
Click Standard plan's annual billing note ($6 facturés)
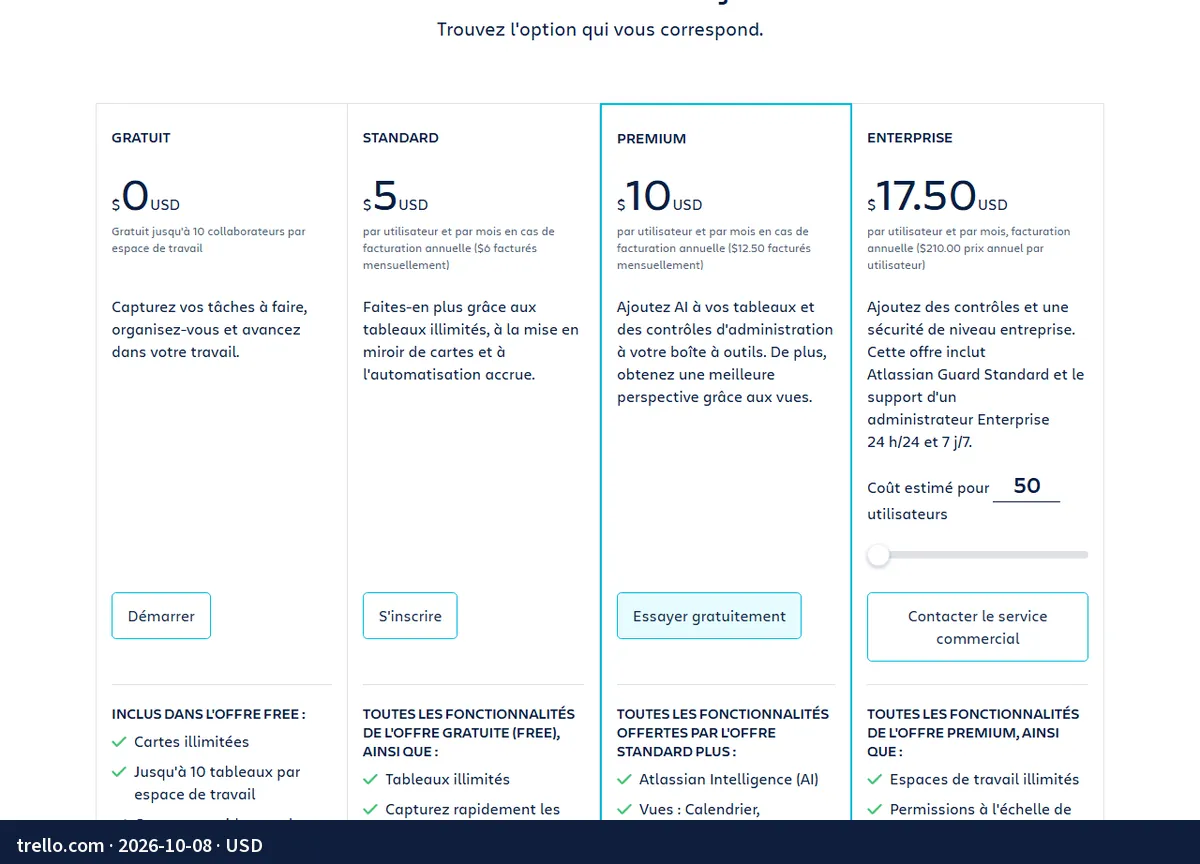pos(459,248)
